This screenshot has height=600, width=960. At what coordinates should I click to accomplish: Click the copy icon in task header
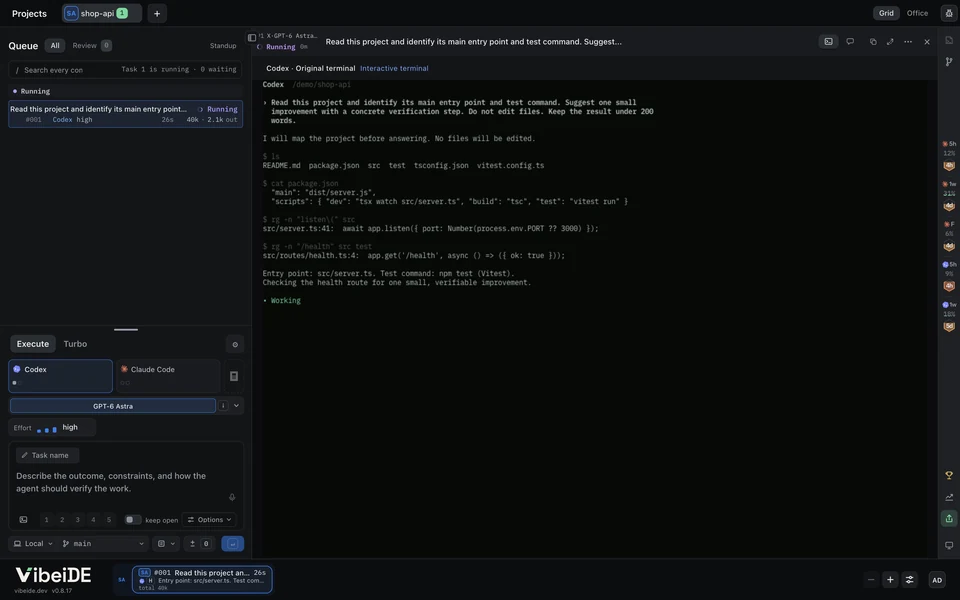(x=872, y=42)
